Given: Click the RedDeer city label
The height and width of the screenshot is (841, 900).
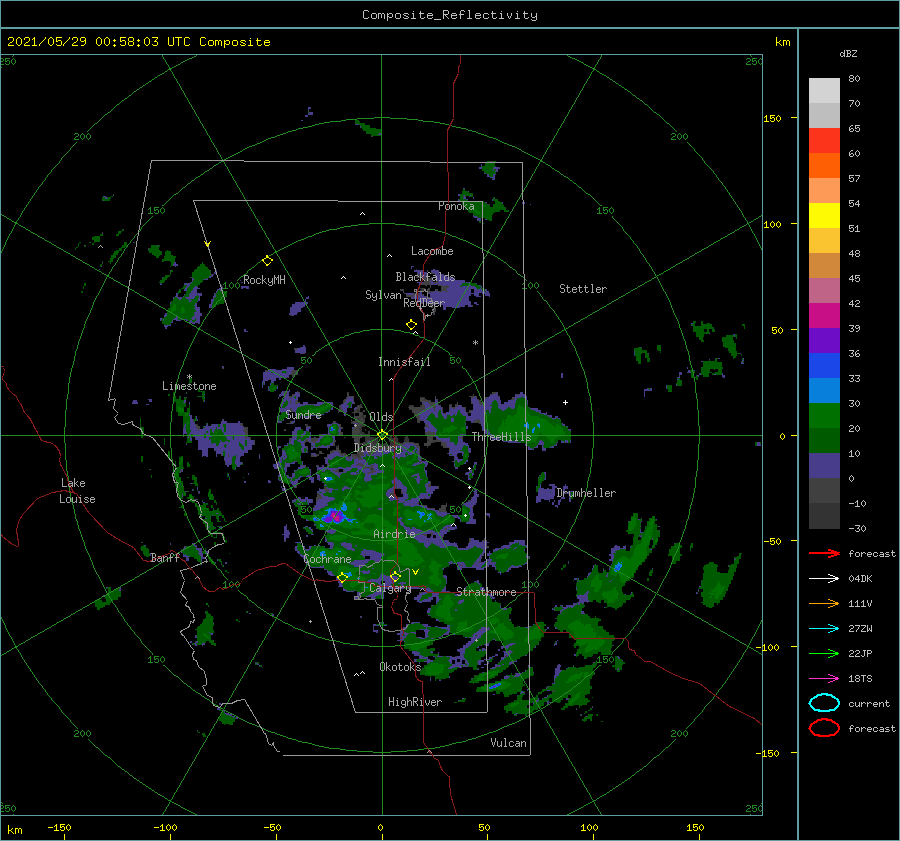Looking at the screenshot, I should coord(424,303).
